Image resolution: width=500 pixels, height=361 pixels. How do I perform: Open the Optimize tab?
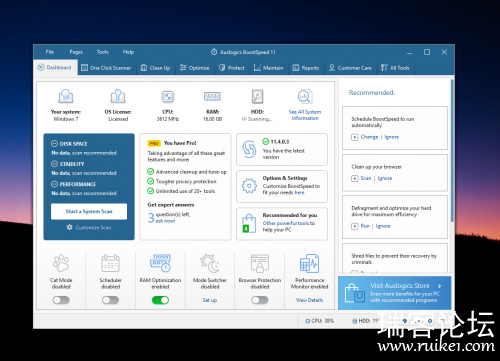click(194, 68)
